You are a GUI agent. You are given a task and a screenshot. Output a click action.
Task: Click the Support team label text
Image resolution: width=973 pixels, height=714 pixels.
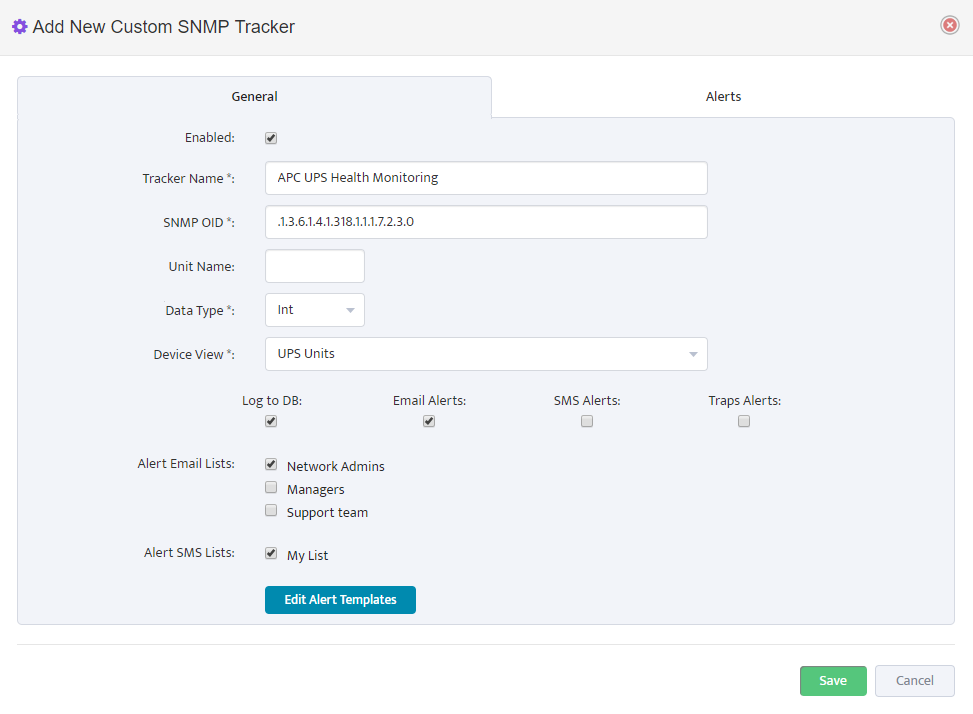327,512
